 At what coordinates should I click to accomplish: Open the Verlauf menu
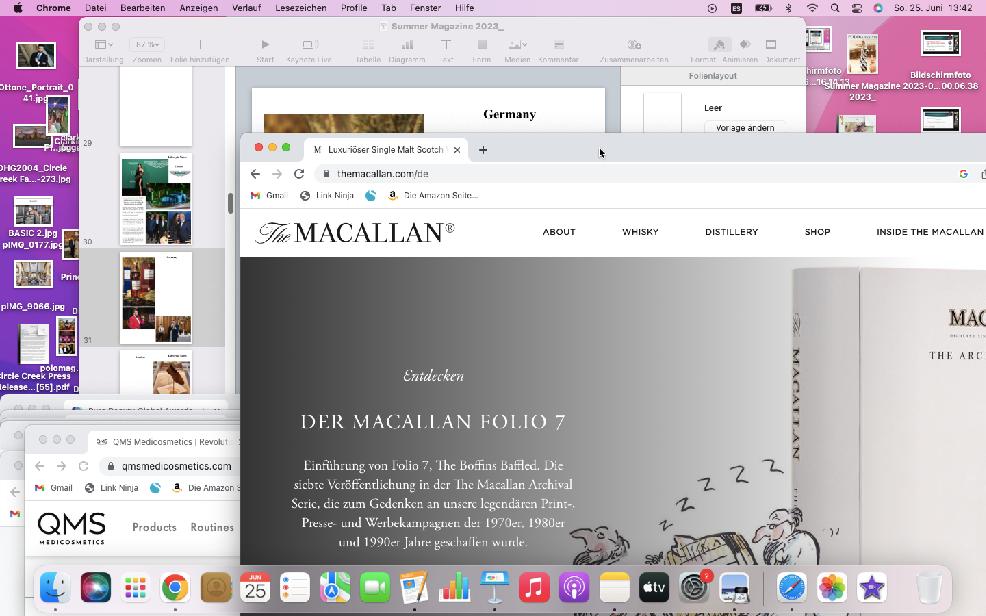click(246, 8)
